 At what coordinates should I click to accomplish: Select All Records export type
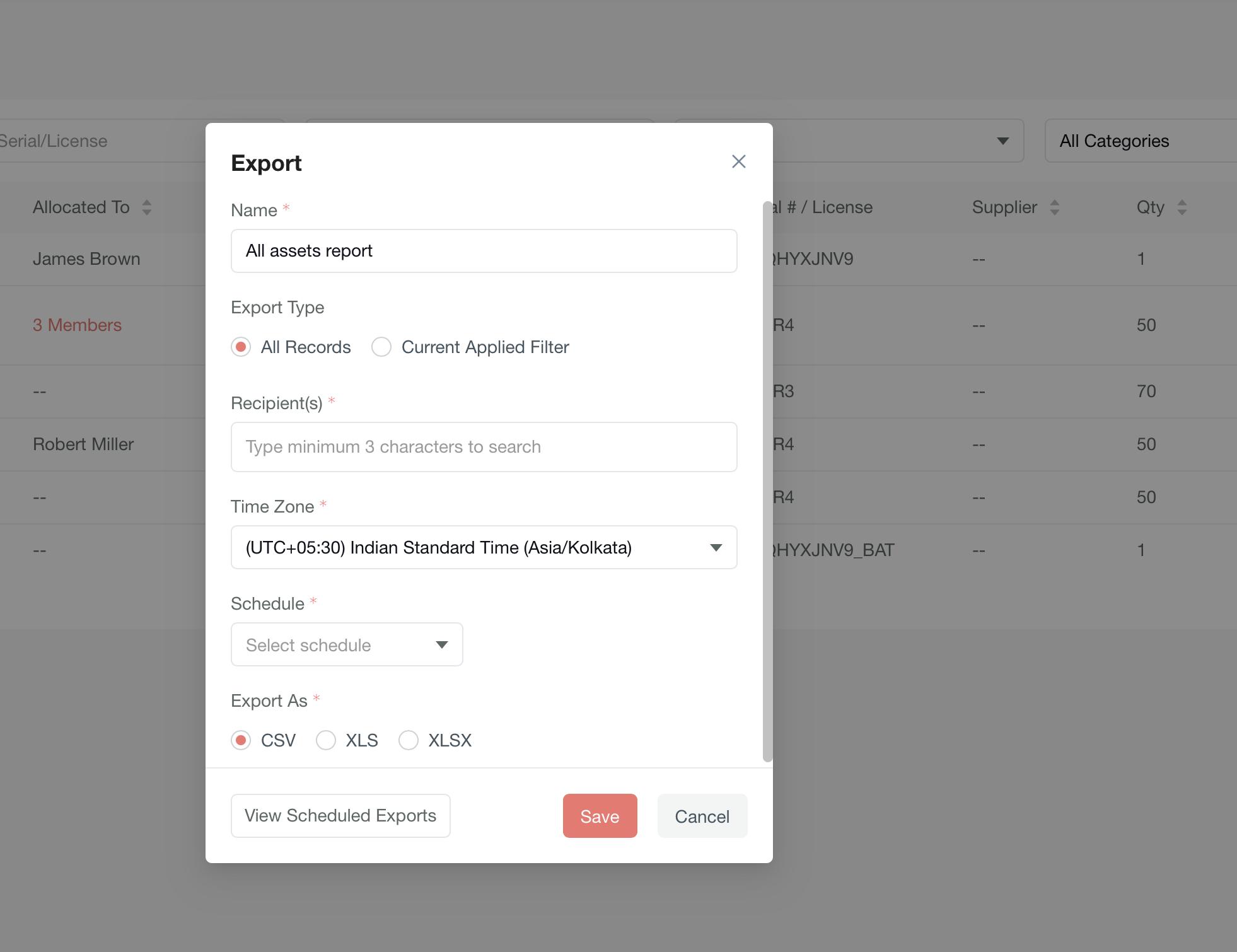pyautogui.click(x=241, y=347)
